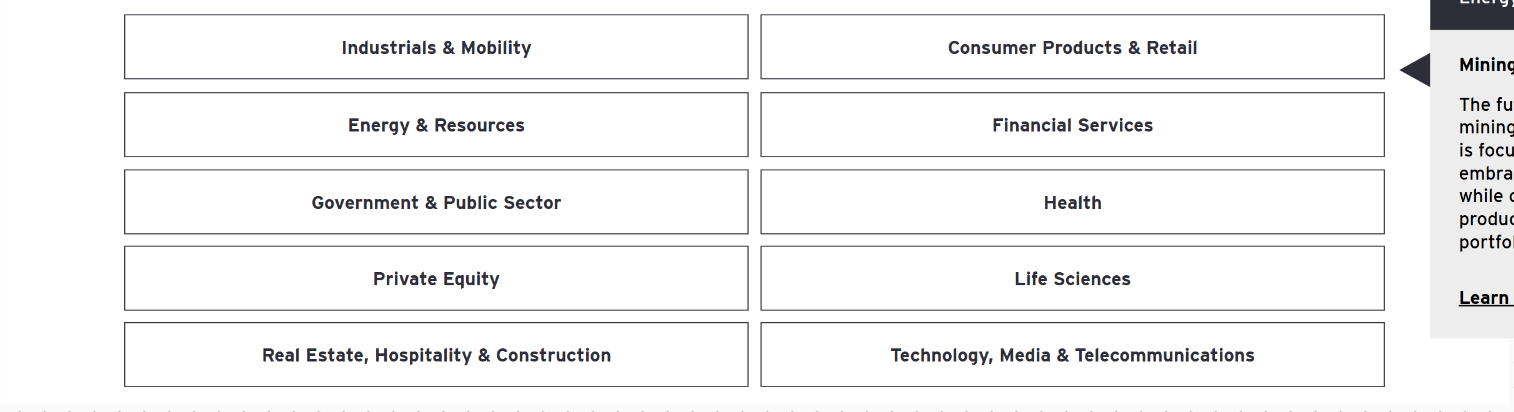The image size is (1514, 412).
Task: Open the Private Equity sector
Action: pos(436,279)
